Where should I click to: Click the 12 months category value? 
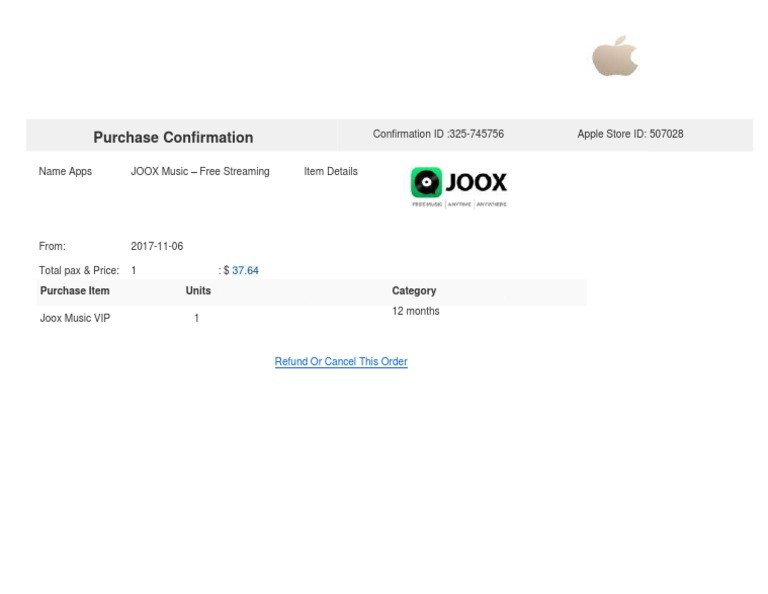click(x=415, y=311)
